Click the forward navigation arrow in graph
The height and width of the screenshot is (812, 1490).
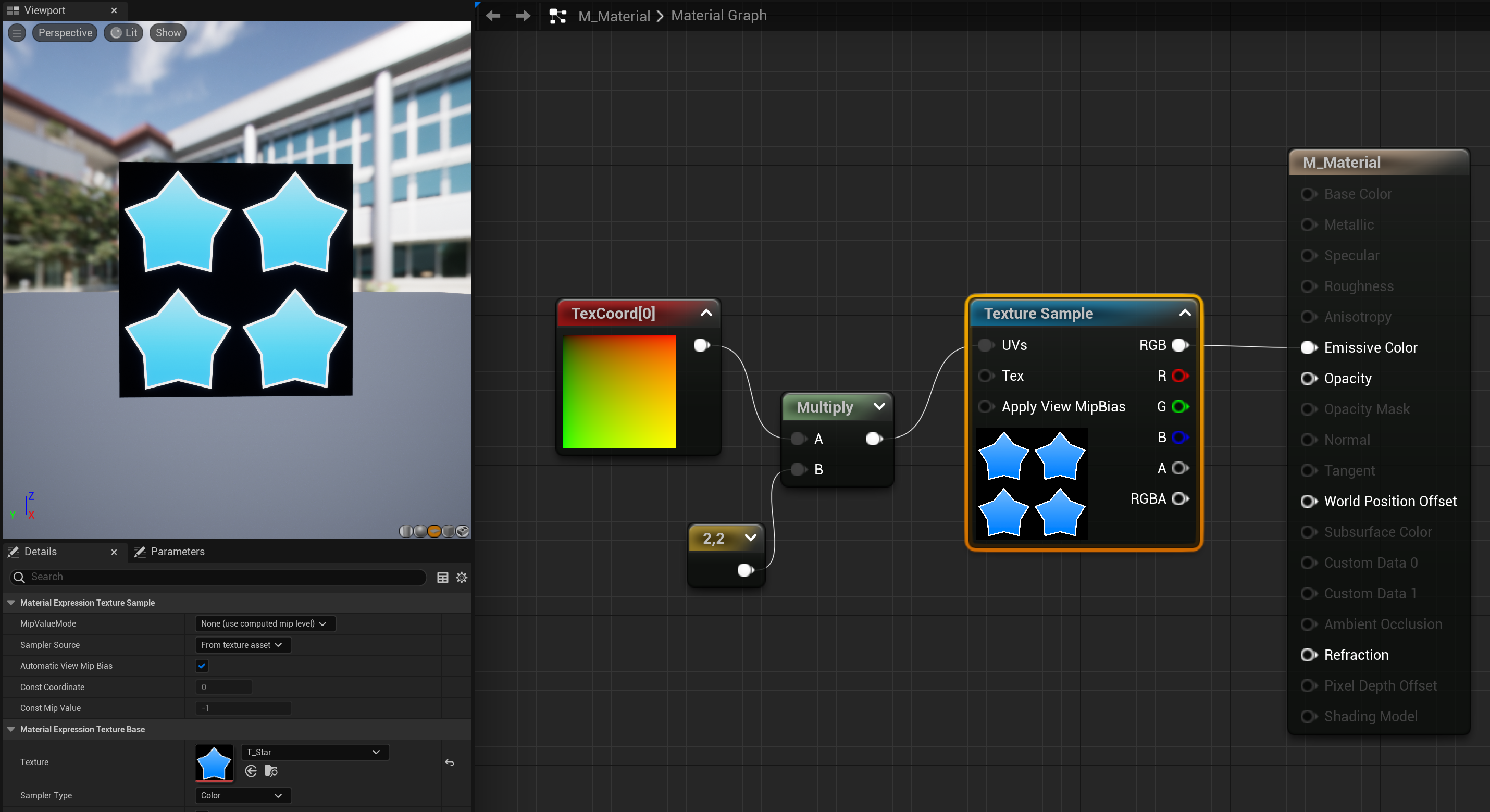523,16
